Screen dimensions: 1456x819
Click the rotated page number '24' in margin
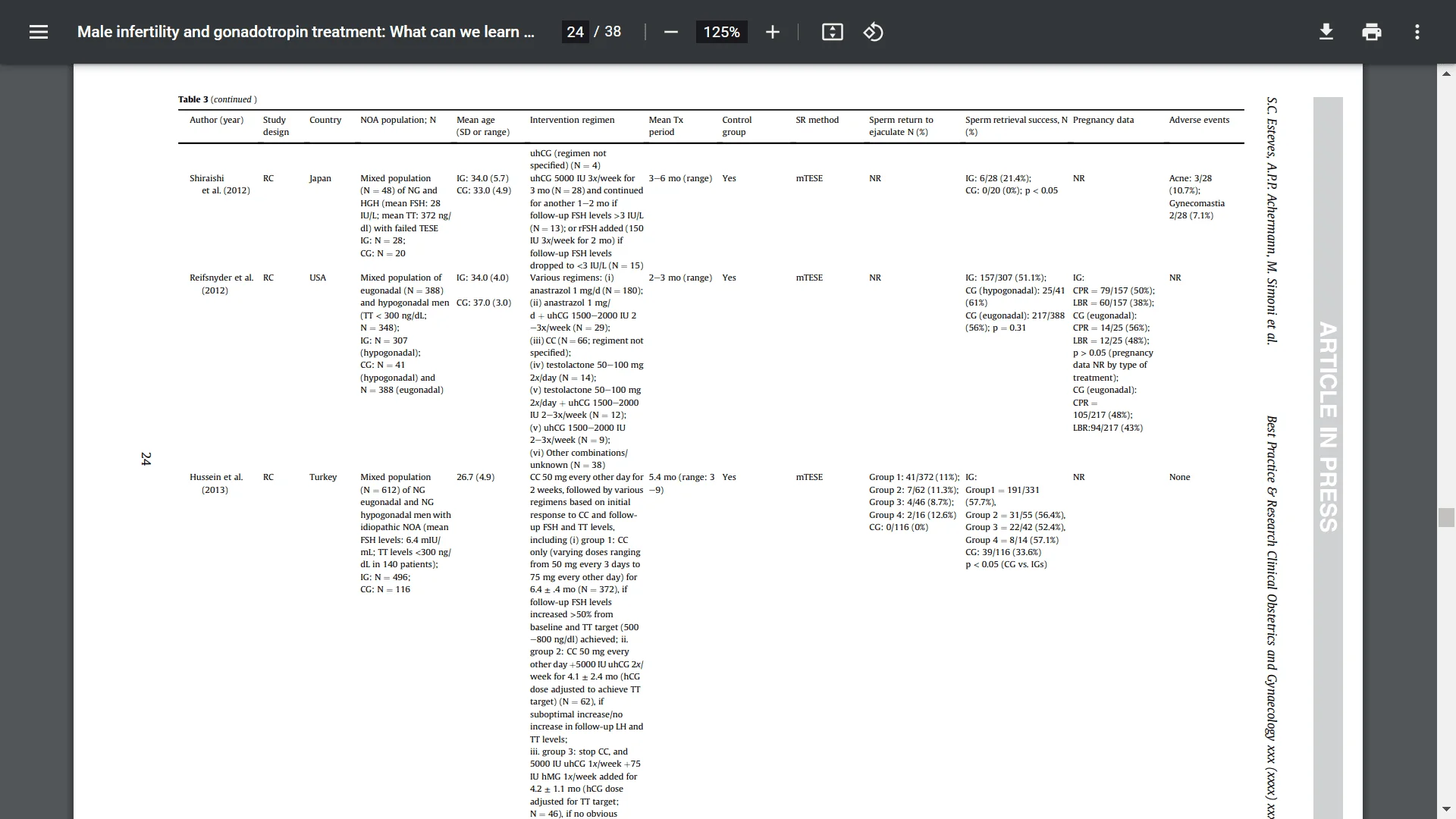pyautogui.click(x=146, y=459)
